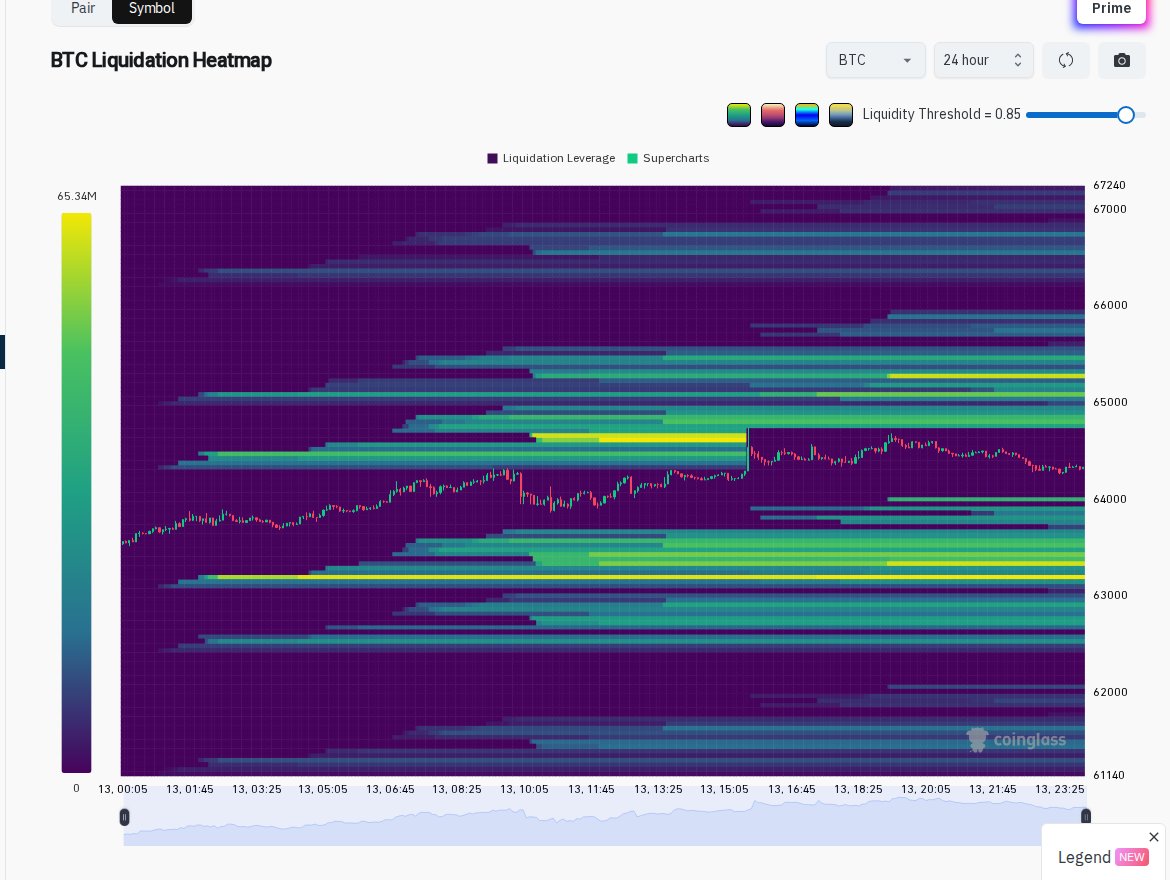Image resolution: width=1170 pixels, height=880 pixels.
Task: Choose the yellow-navy color scheme swatch
Action: (841, 114)
